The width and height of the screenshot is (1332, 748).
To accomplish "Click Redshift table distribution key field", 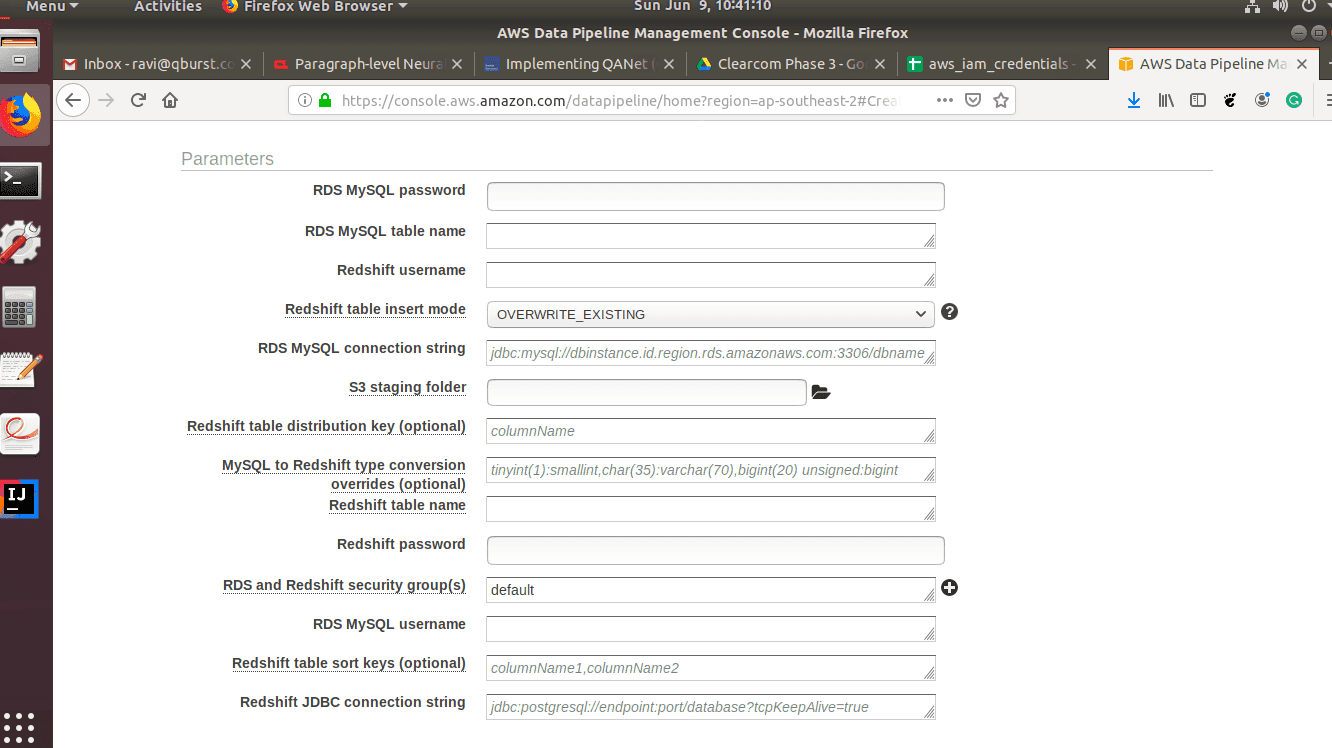I will [x=711, y=431].
